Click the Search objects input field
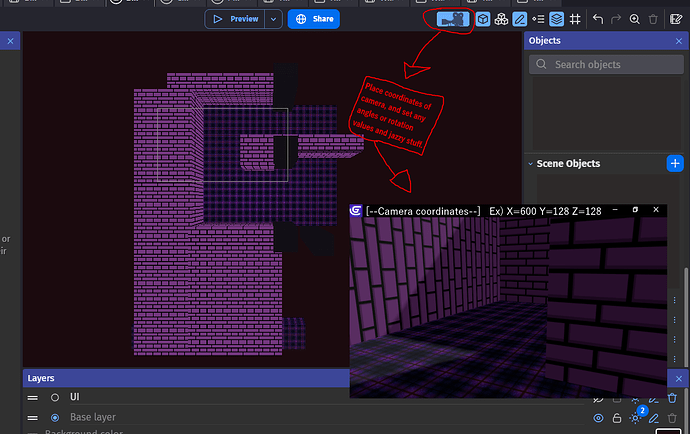 pyautogui.click(x=605, y=64)
